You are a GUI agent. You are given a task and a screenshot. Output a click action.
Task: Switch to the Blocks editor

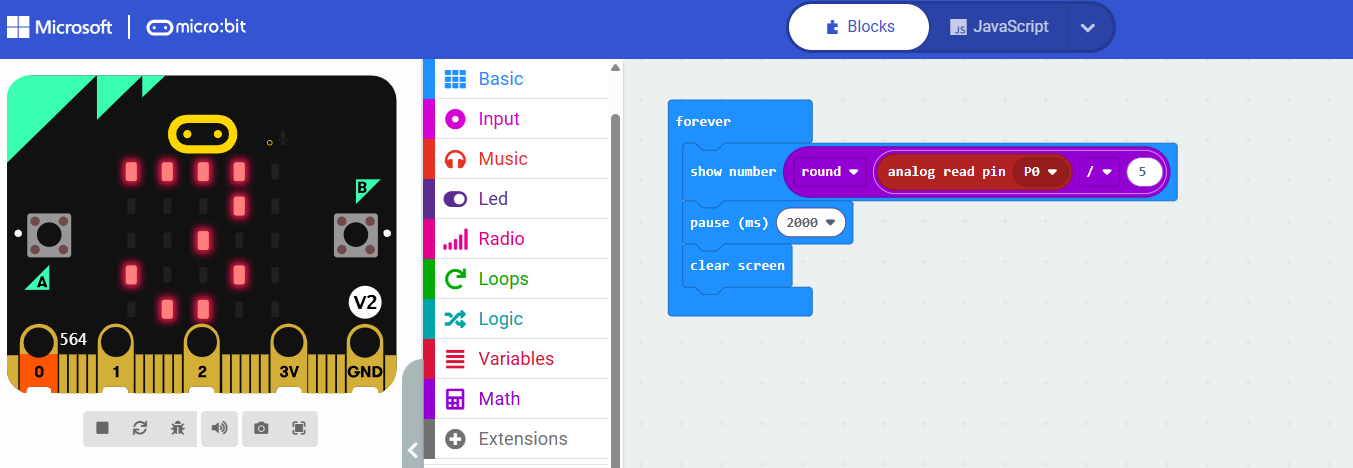(x=860, y=27)
